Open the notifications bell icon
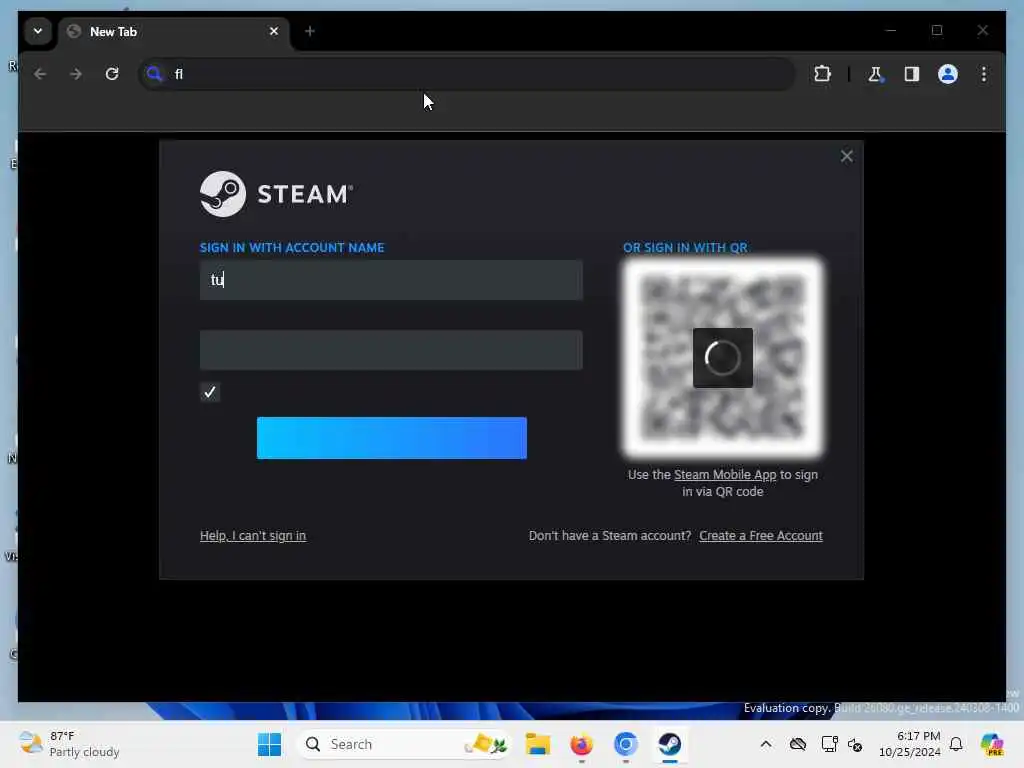Viewport: 1024px width, 768px height. point(956,744)
